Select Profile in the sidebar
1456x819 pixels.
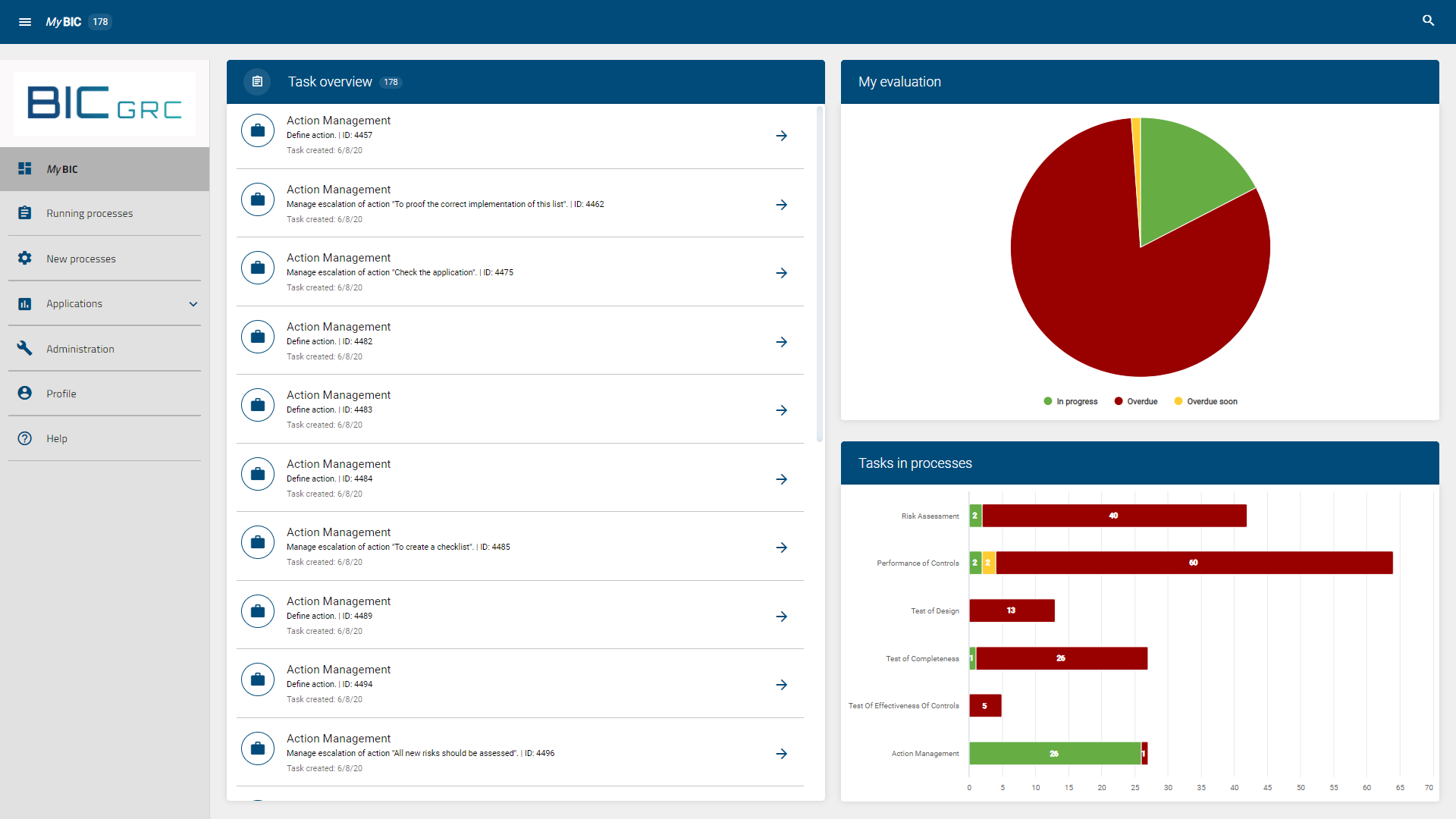[x=61, y=394]
